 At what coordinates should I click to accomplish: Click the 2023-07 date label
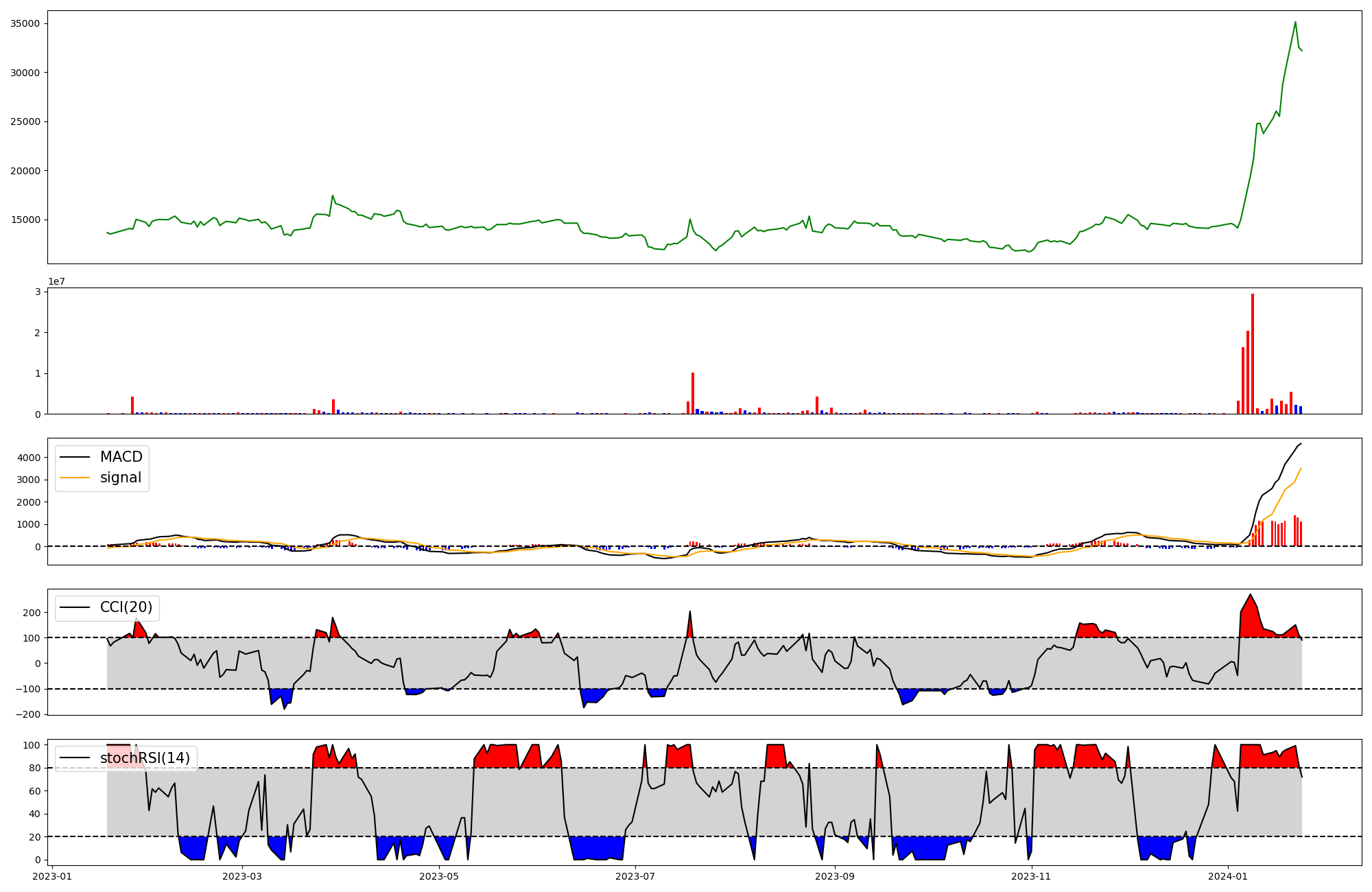(635, 876)
